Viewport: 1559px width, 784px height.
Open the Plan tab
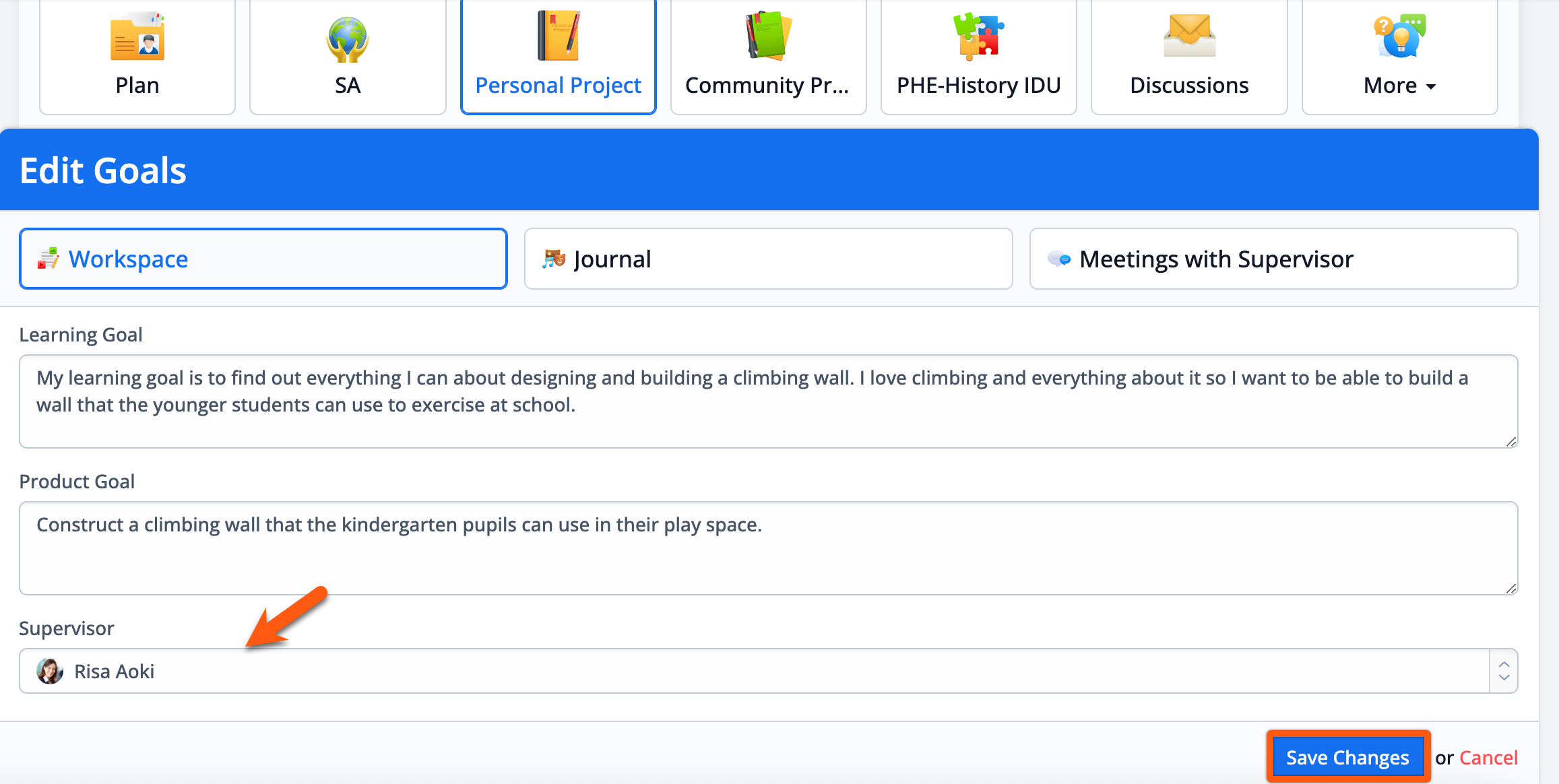(137, 57)
